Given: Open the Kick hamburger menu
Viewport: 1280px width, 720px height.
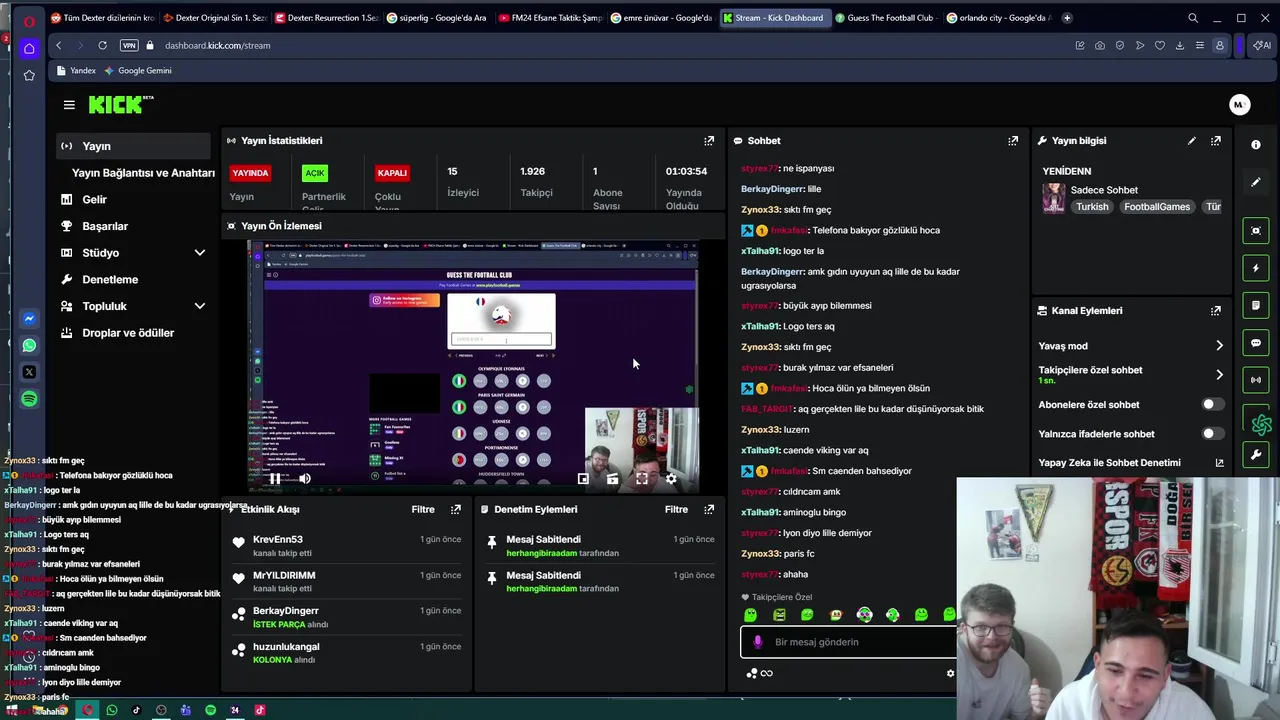Looking at the screenshot, I should pos(69,105).
